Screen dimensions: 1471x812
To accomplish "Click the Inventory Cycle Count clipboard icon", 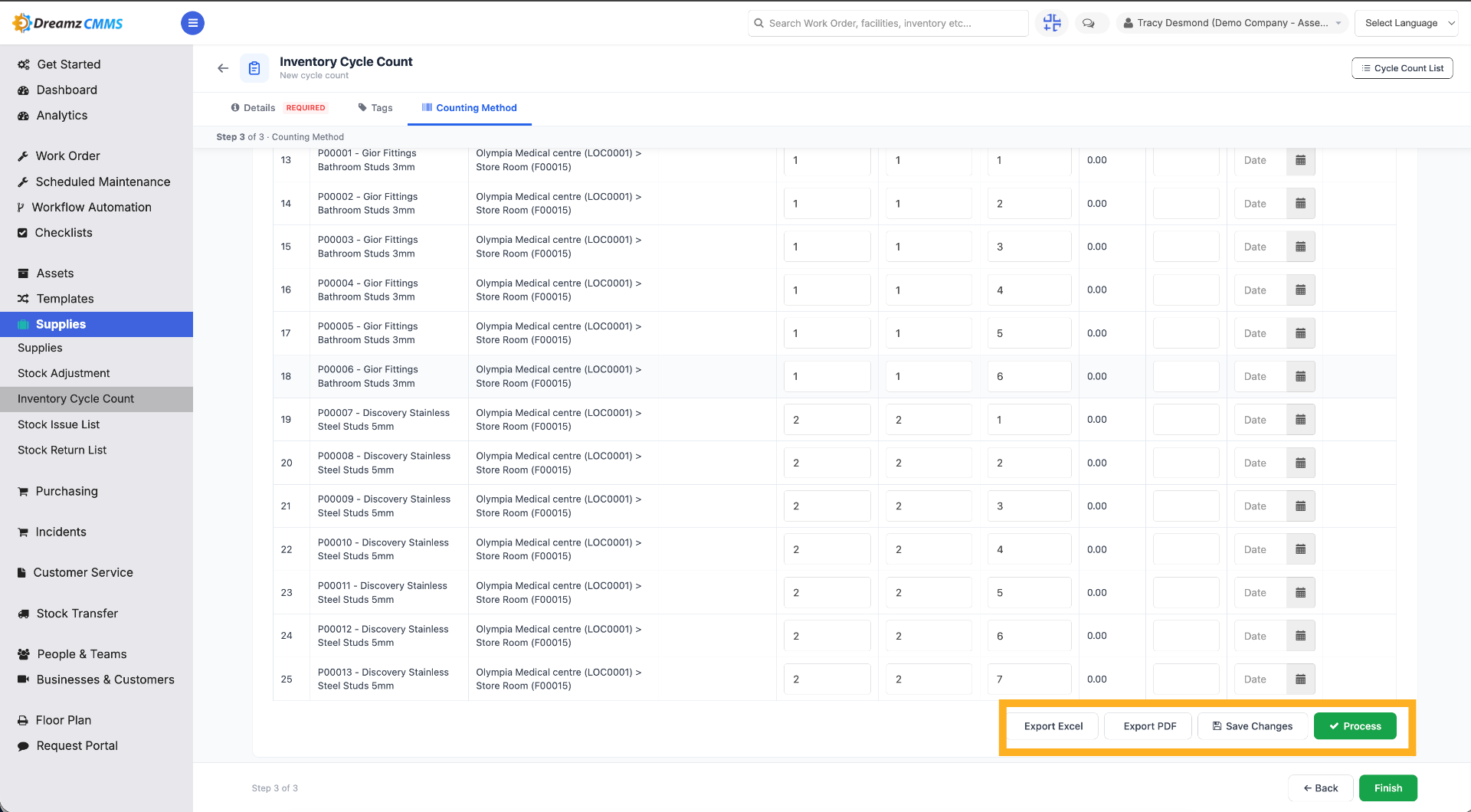I will [254, 68].
